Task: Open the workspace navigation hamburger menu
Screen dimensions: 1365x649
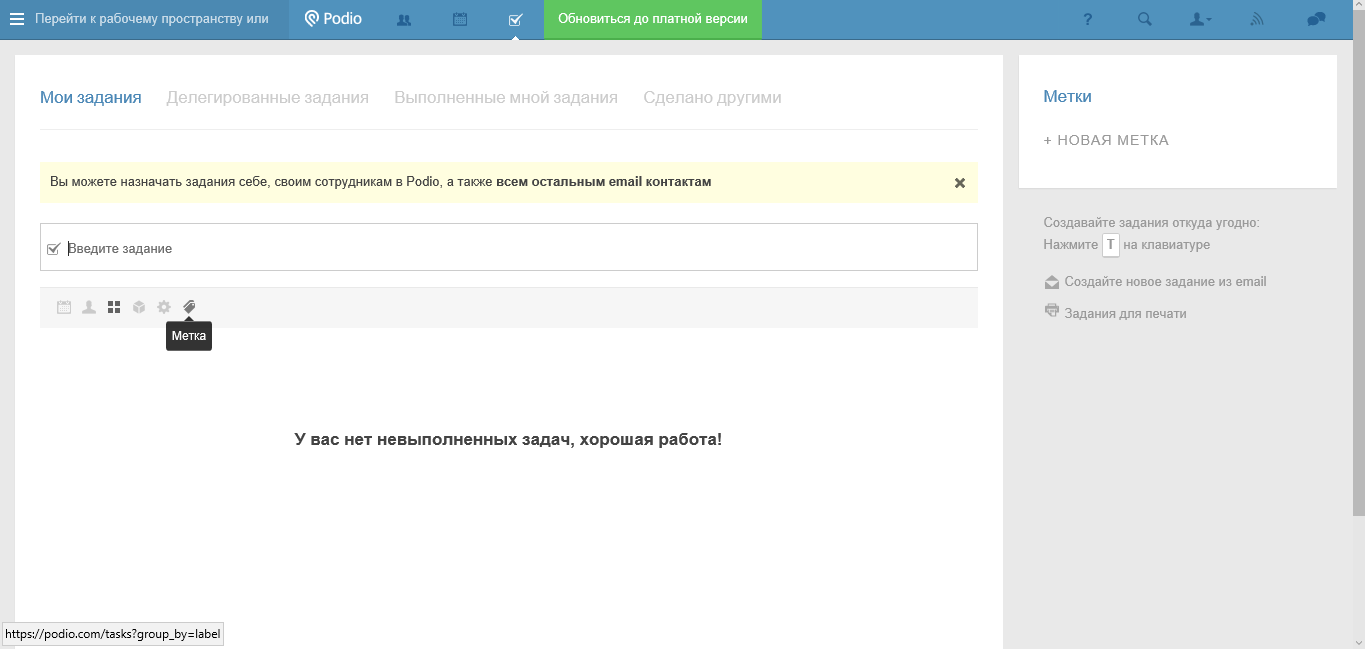Action: pyautogui.click(x=16, y=18)
